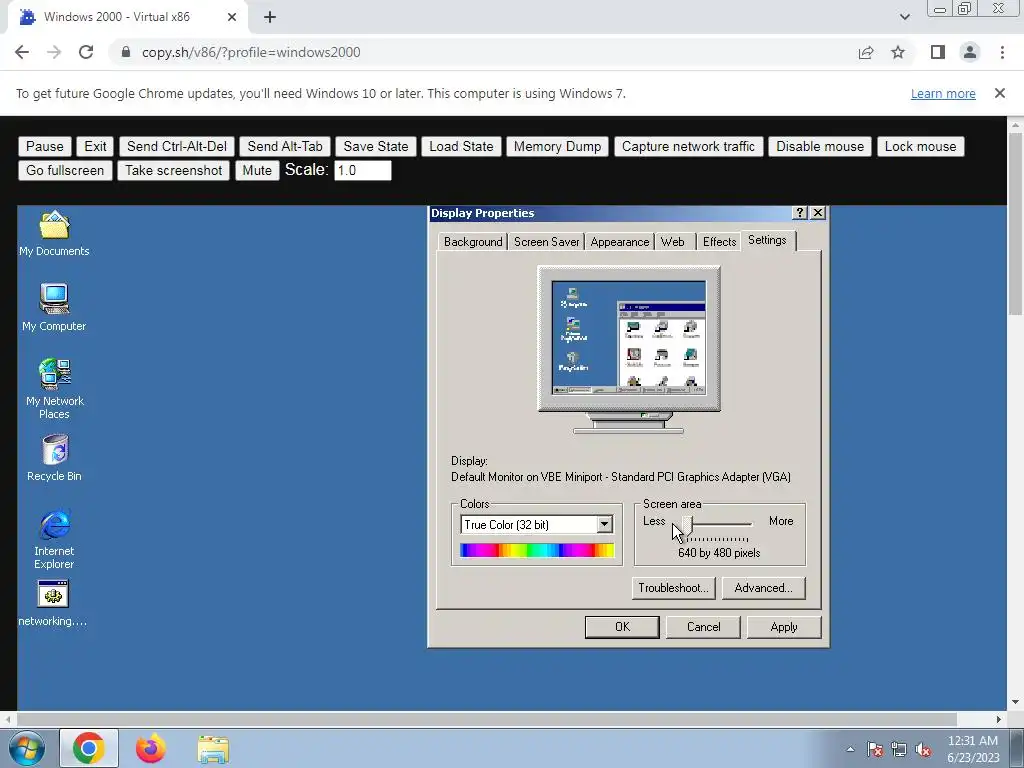The height and width of the screenshot is (768, 1024).
Task: Click the taskbar clock and date
Action: [973, 749]
